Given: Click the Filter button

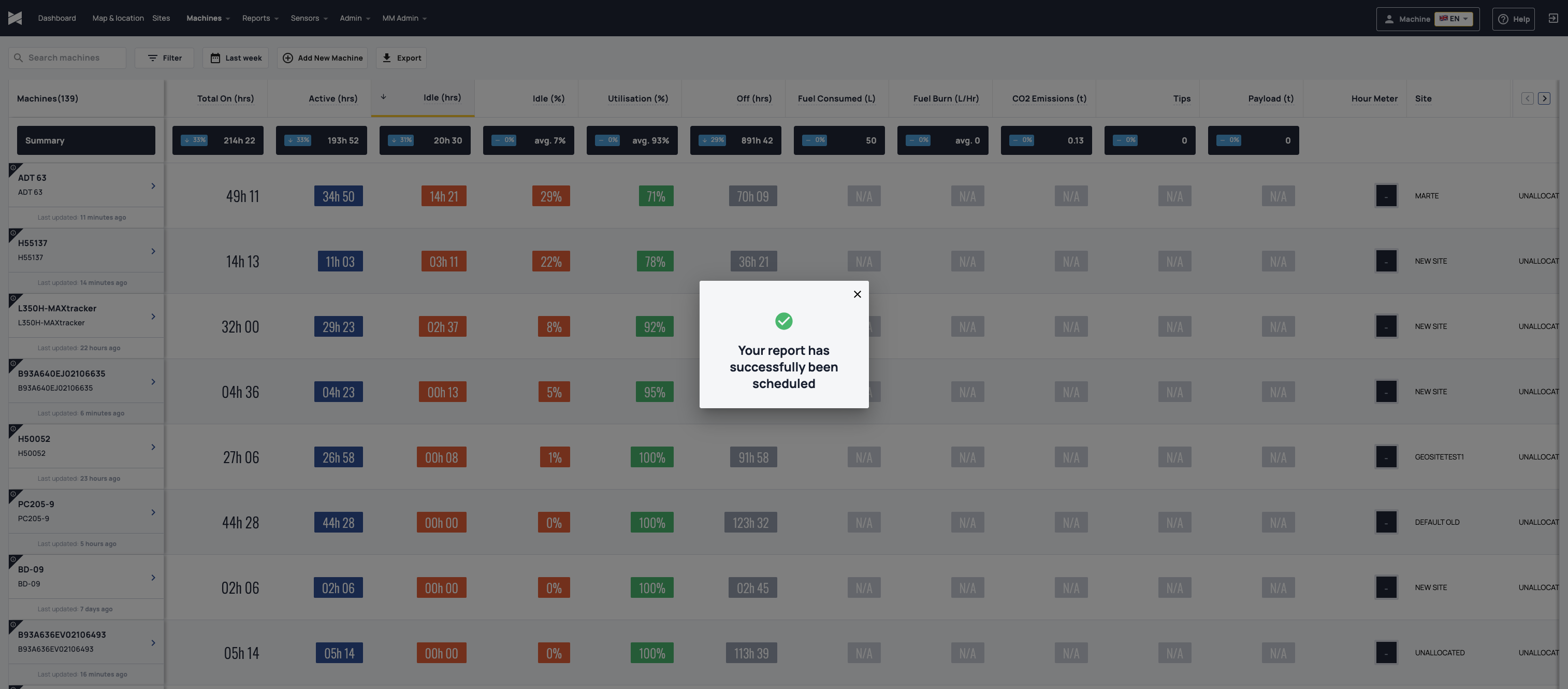Looking at the screenshot, I should click(x=164, y=58).
